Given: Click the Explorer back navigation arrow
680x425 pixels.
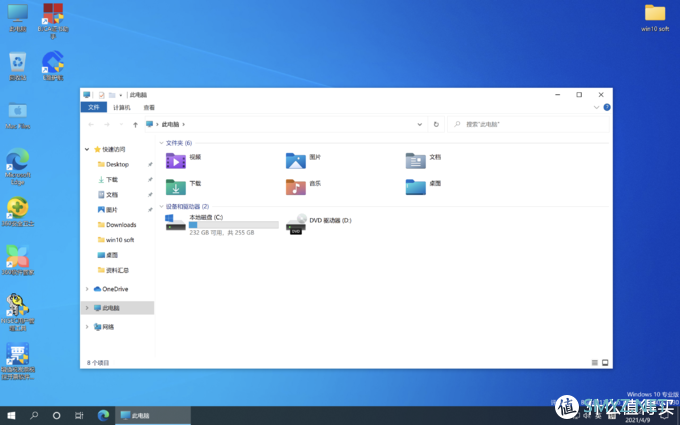Looking at the screenshot, I should coord(91,124).
